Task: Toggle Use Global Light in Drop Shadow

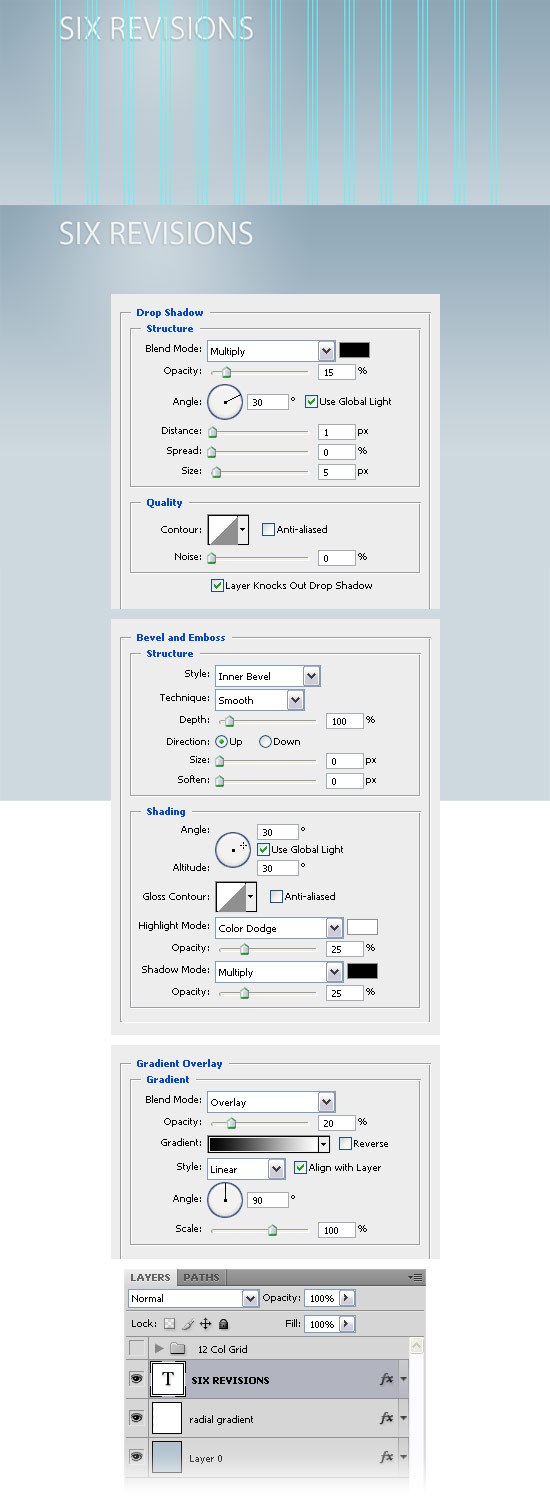Action: point(312,401)
